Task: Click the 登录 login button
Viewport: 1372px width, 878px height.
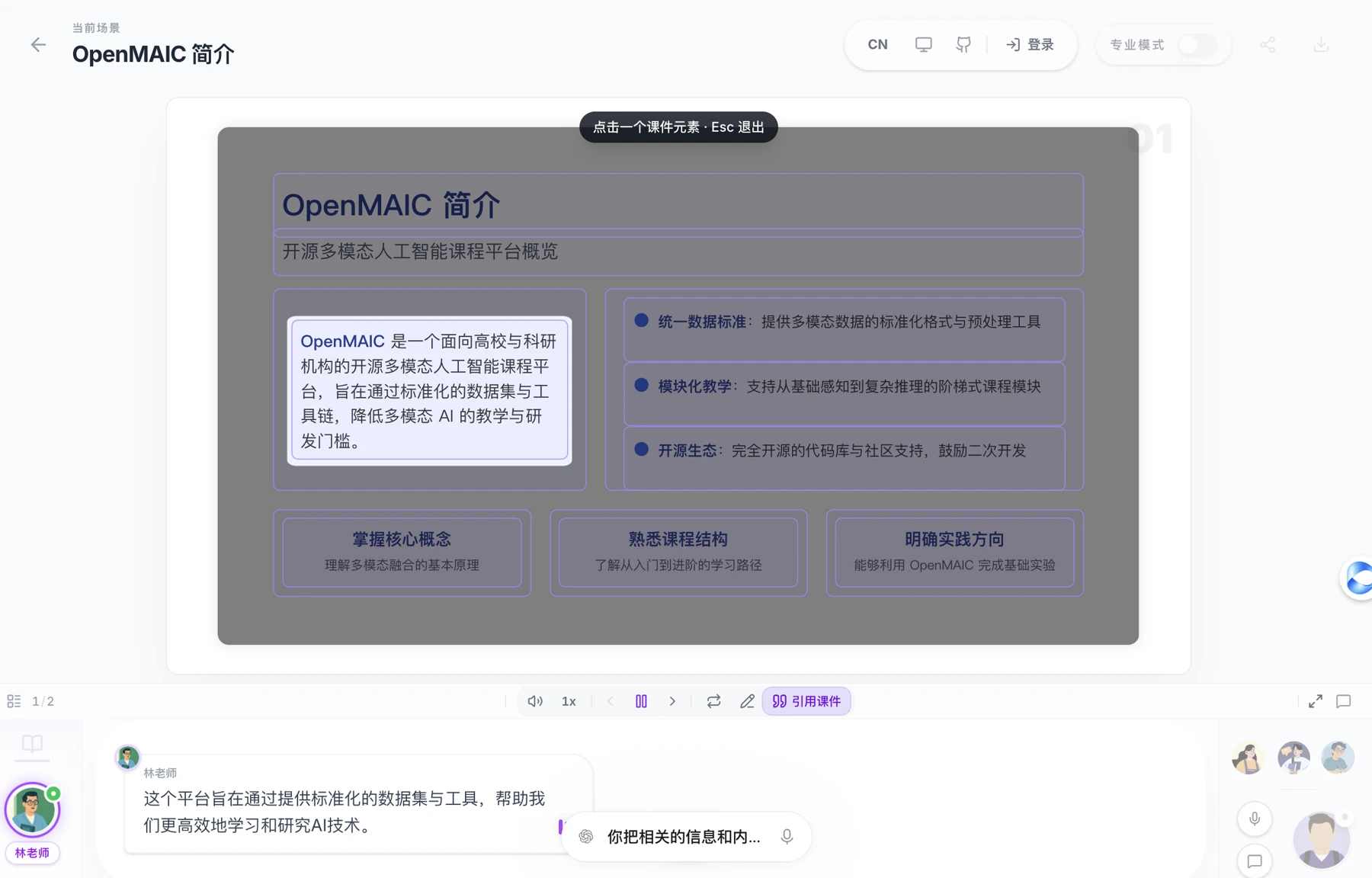Action: [1030, 45]
